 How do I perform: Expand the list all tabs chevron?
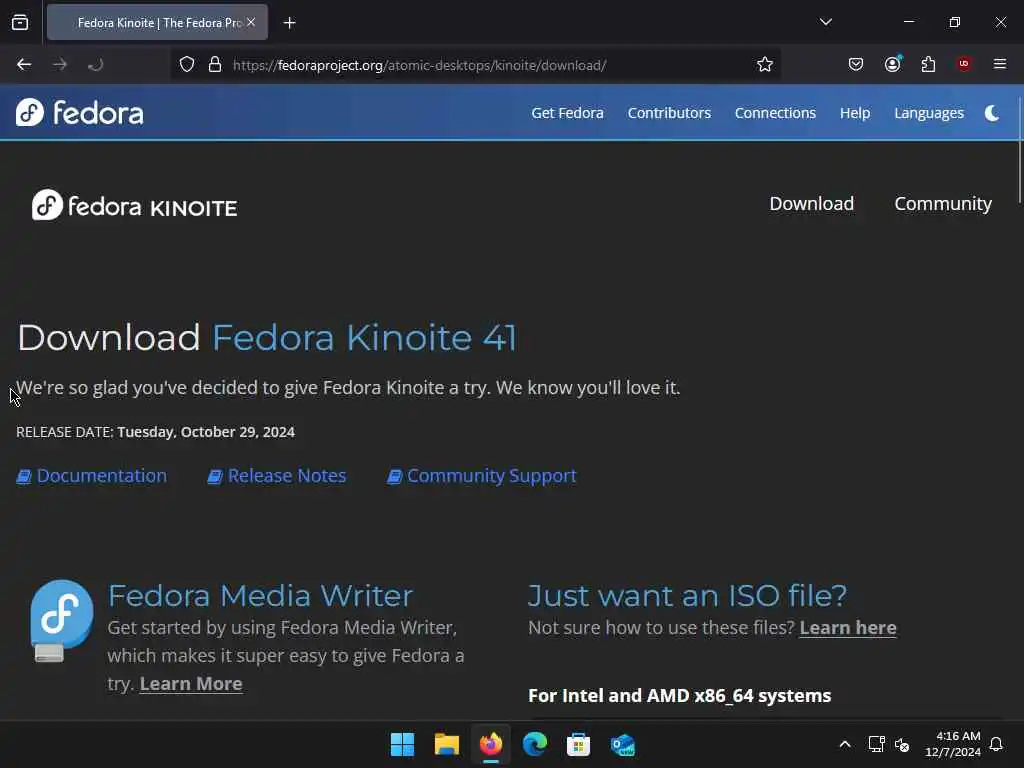tap(825, 22)
